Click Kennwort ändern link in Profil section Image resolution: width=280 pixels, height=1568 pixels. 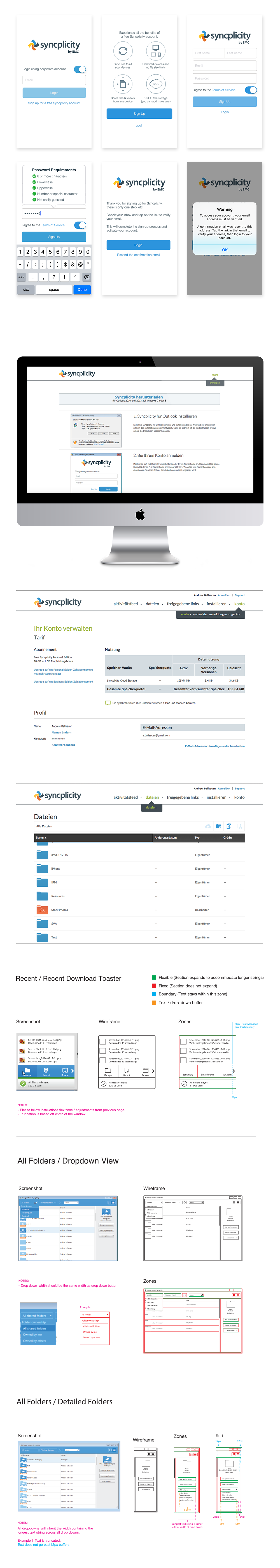click(63, 745)
